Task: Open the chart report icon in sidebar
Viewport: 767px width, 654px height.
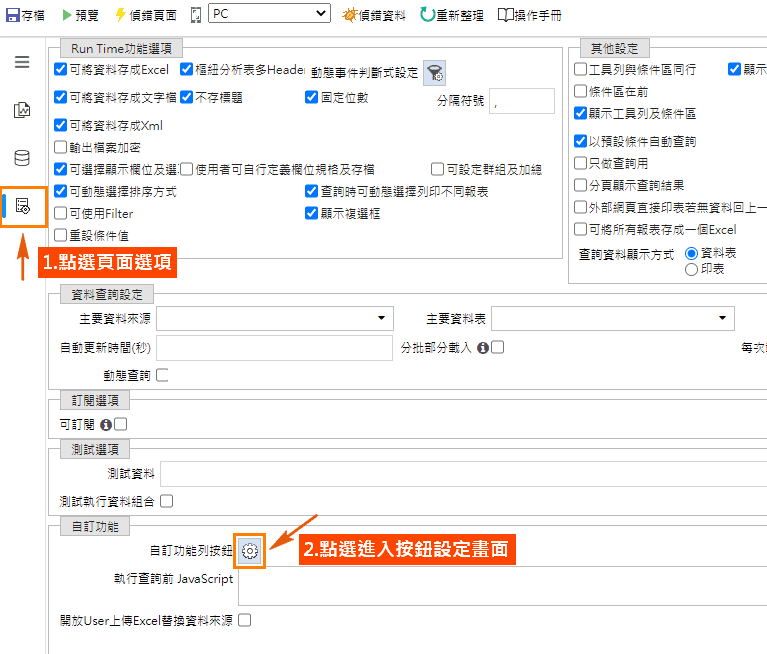Action: coord(22,110)
